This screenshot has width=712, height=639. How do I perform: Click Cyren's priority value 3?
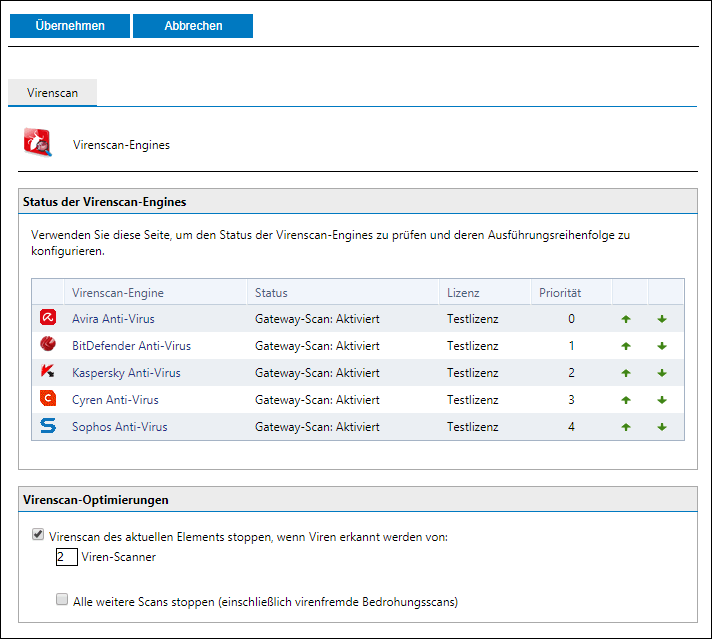coord(571,400)
